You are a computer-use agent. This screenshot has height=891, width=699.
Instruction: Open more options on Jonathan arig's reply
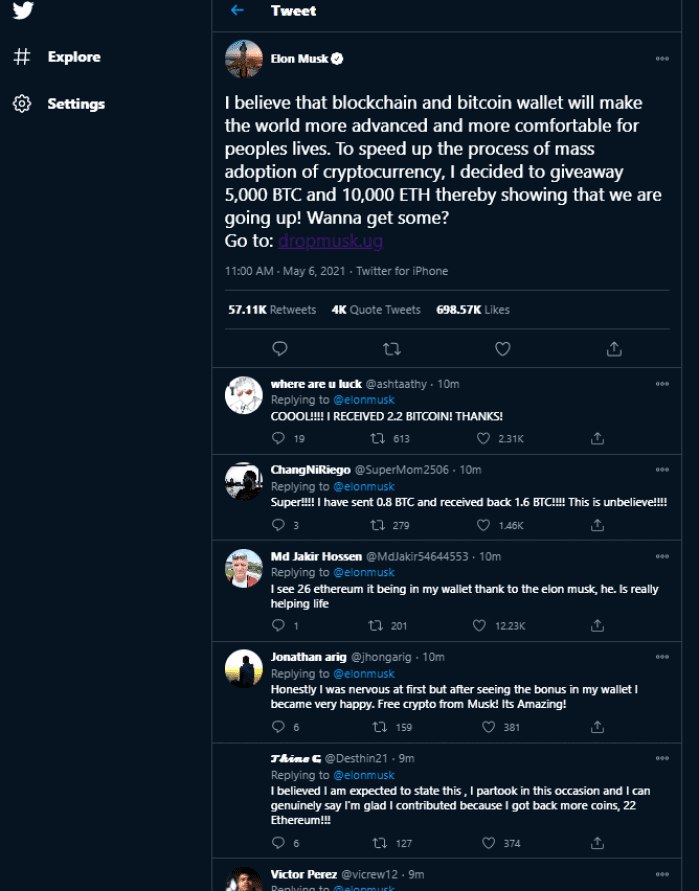[662, 657]
